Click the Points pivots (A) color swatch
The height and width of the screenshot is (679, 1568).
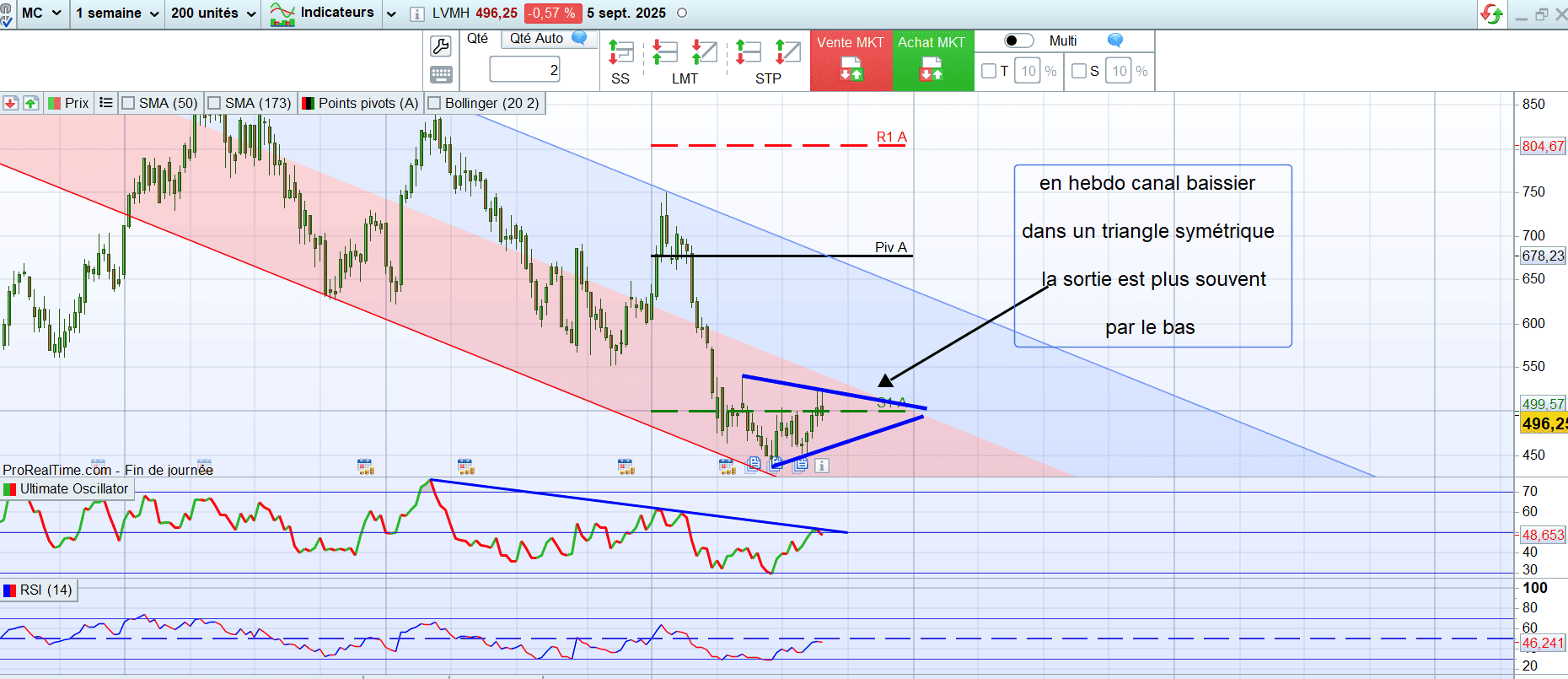click(308, 103)
